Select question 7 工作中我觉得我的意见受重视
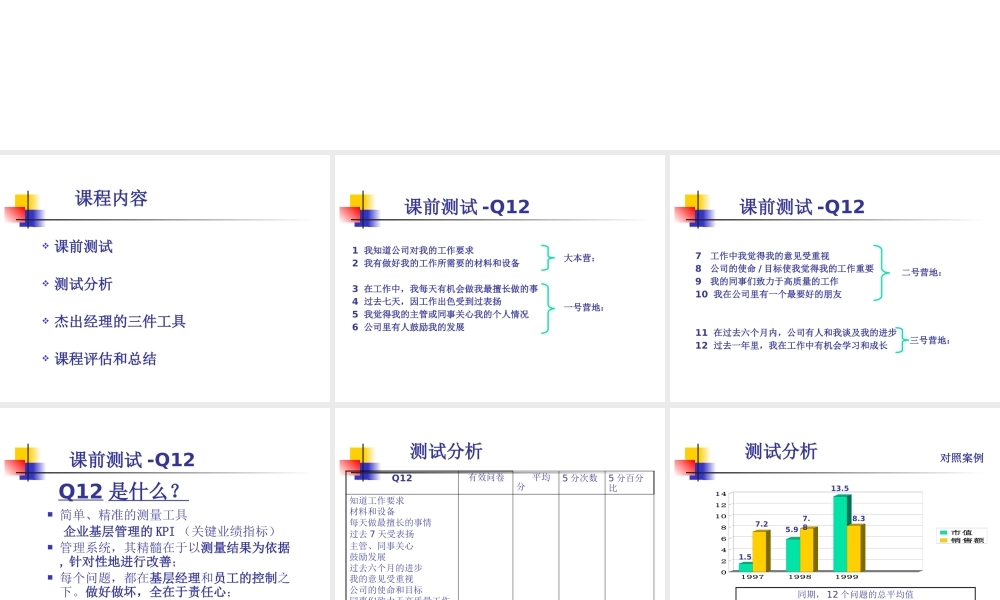This screenshot has height=600, width=1000. click(762, 256)
